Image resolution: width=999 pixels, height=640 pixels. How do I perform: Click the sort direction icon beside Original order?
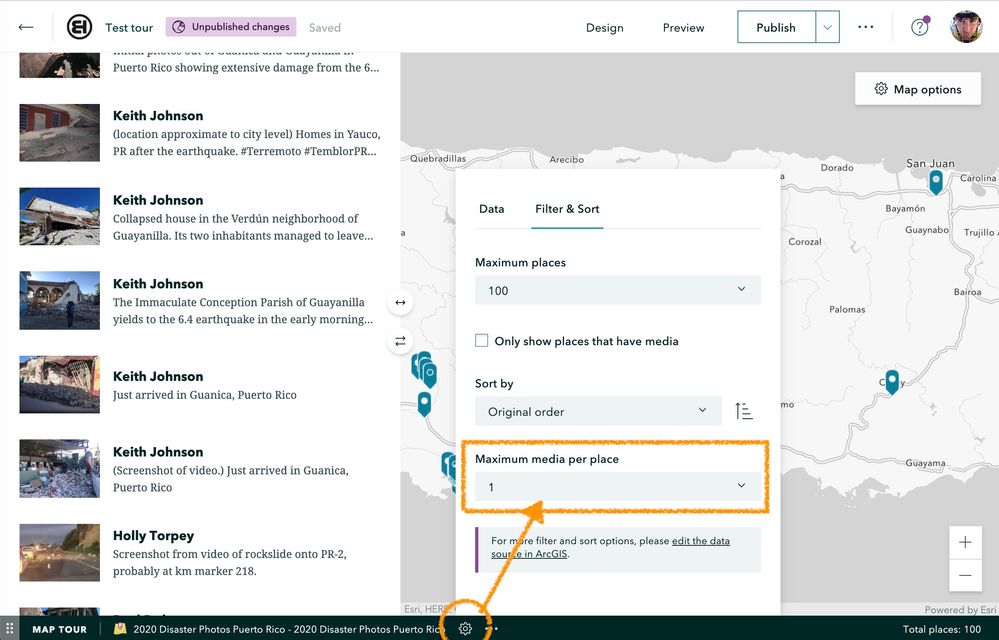[744, 410]
